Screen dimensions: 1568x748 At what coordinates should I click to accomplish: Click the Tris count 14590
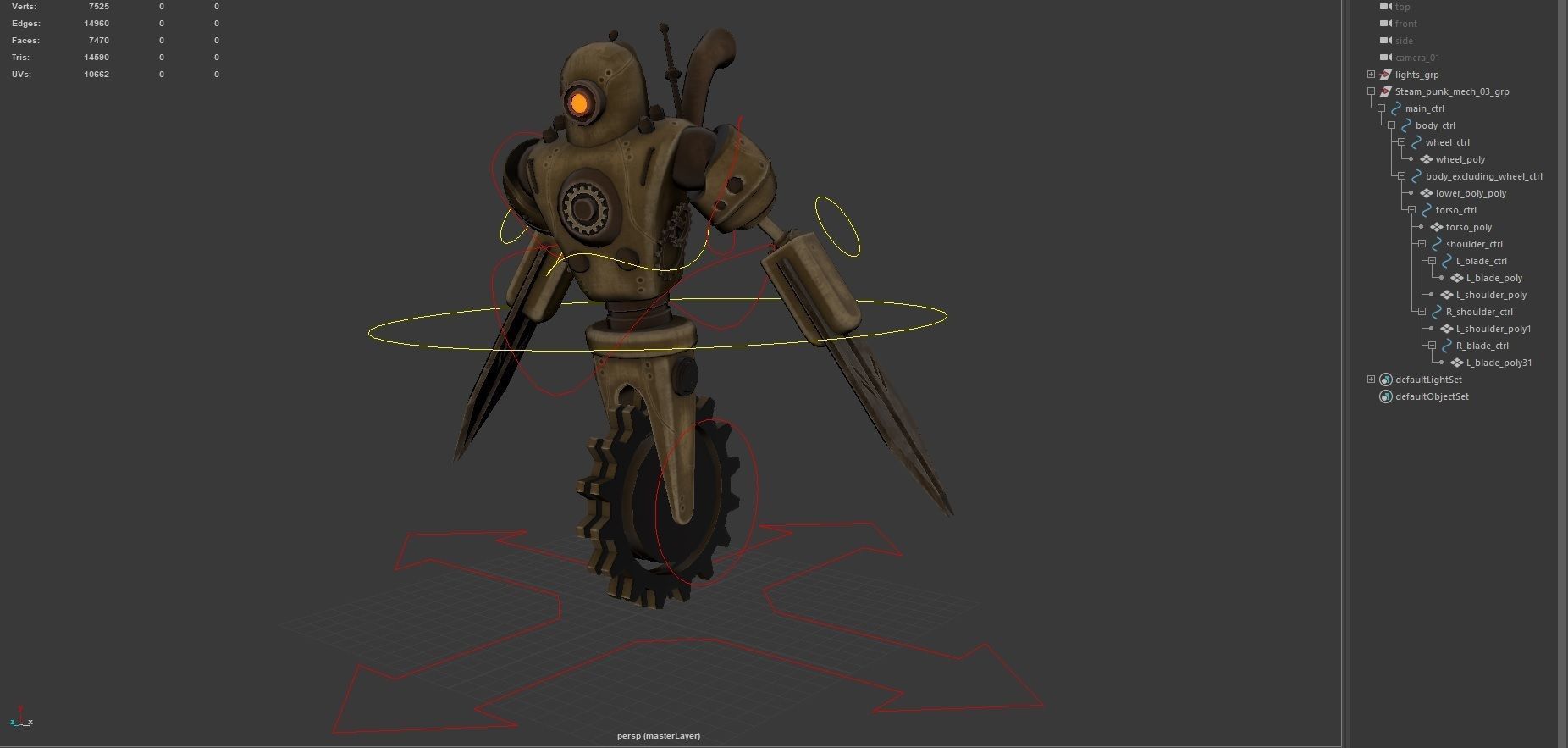[97, 58]
